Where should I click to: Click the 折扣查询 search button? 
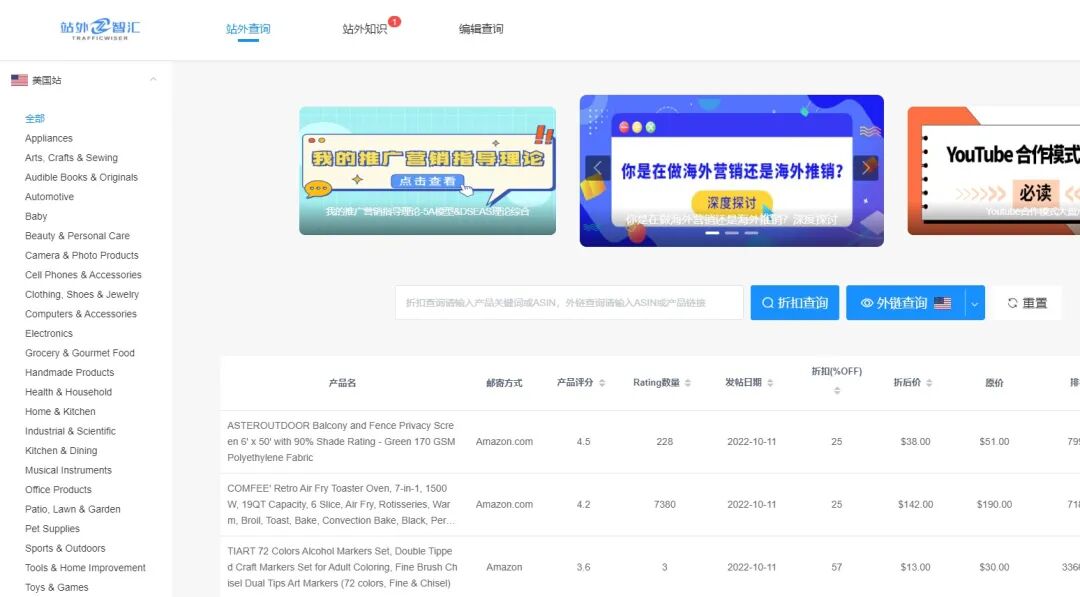(x=795, y=302)
